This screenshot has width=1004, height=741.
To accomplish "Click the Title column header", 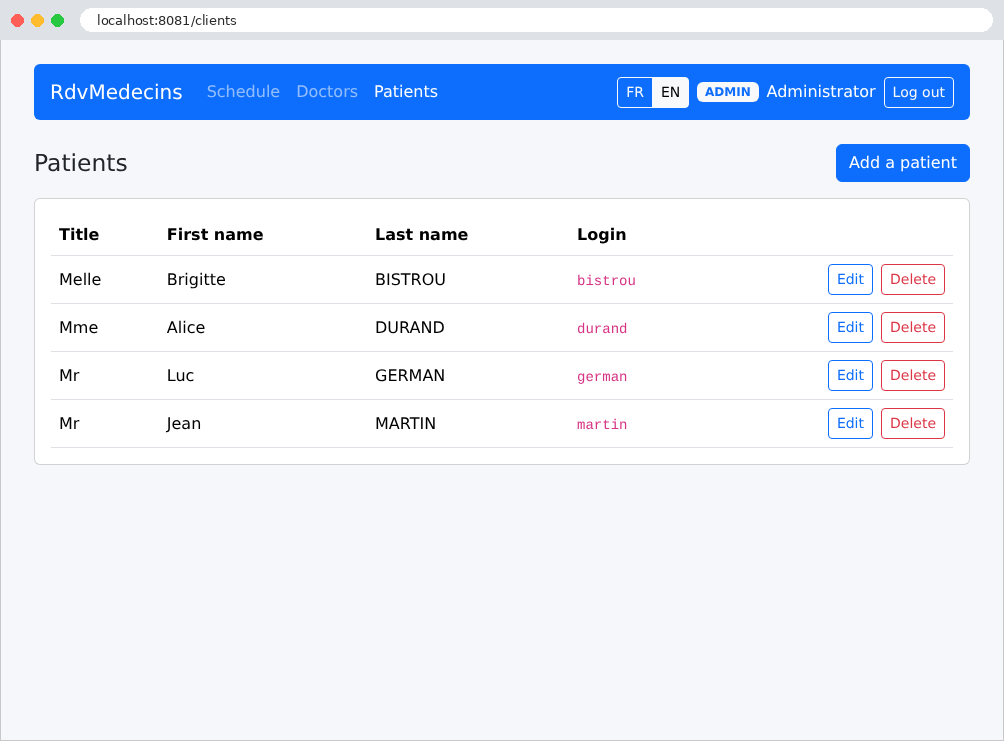I will point(79,234).
